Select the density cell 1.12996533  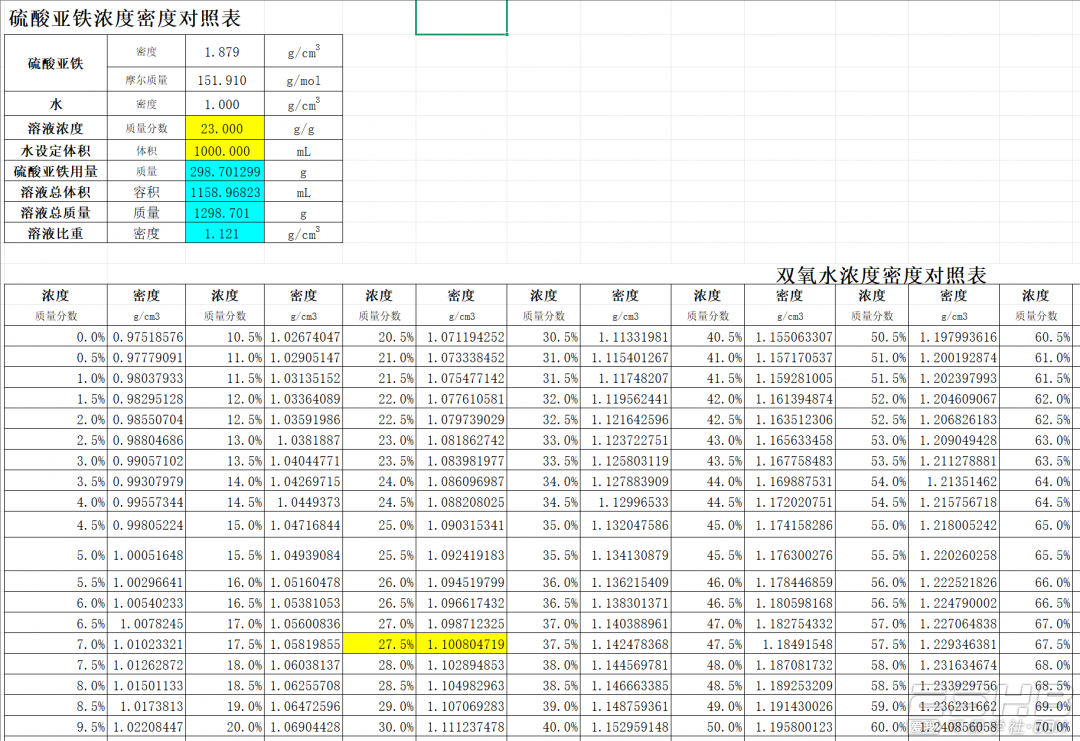point(625,502)
